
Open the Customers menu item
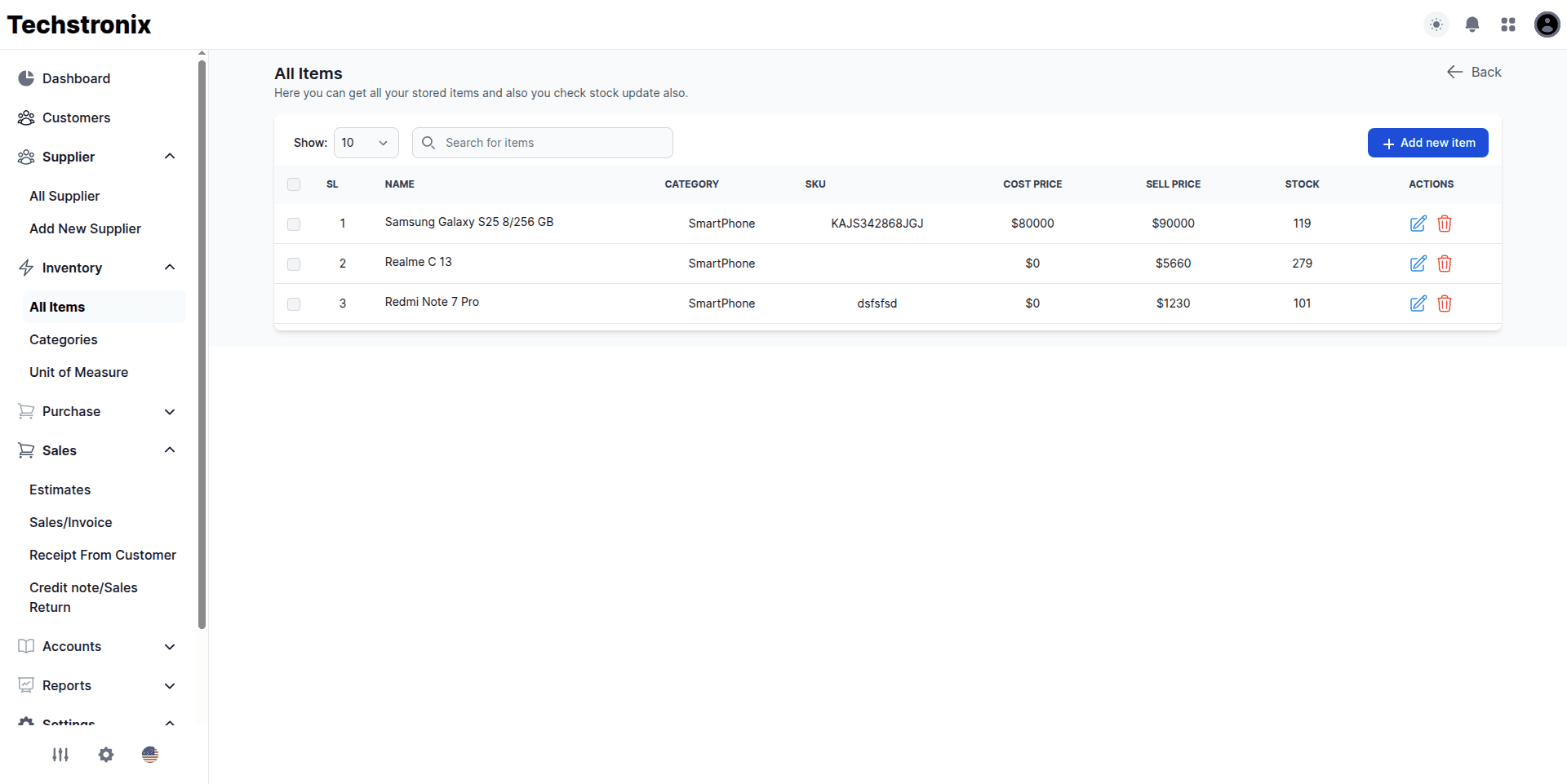coord(76,117)
